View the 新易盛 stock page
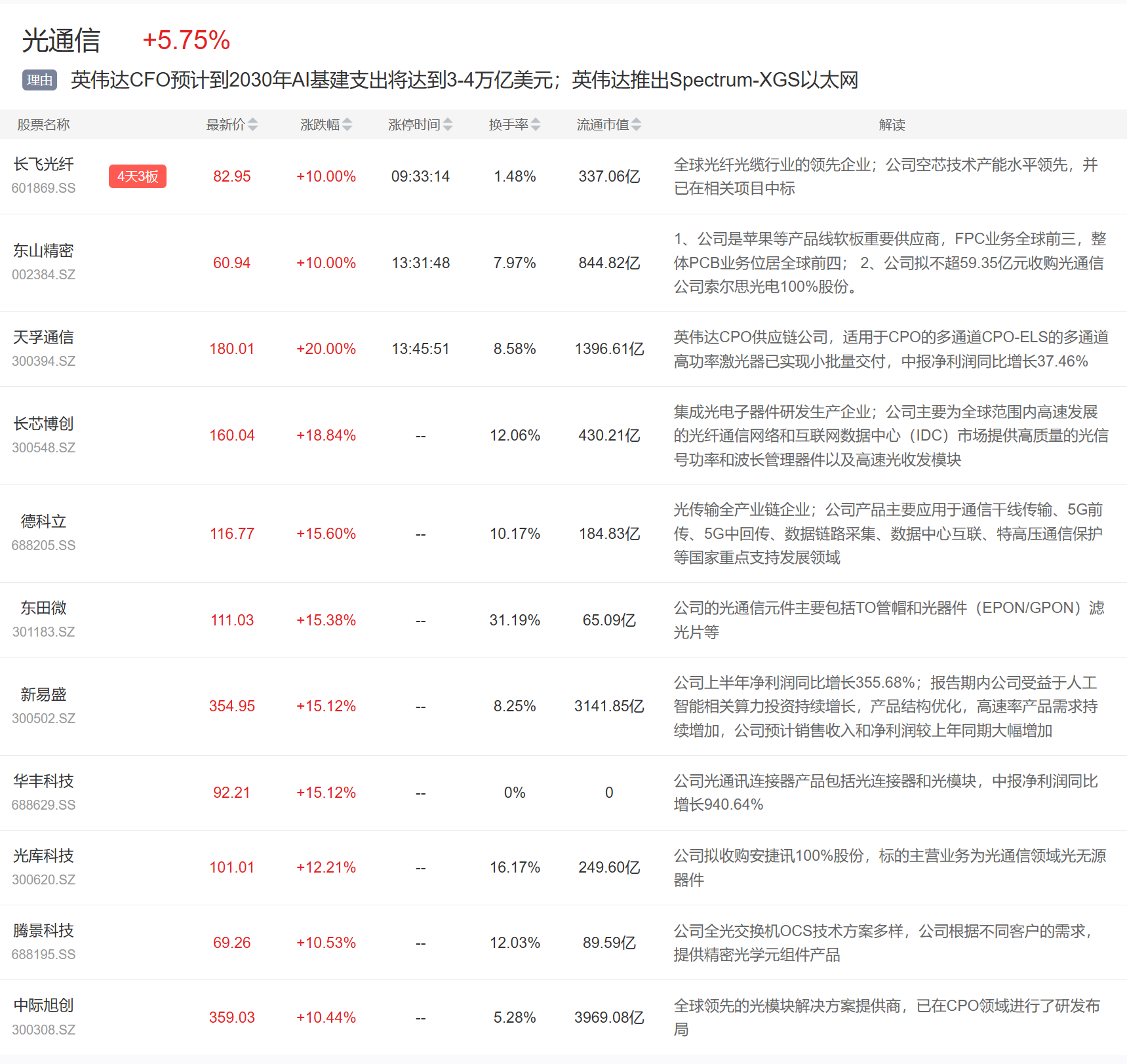 (43, 695)
